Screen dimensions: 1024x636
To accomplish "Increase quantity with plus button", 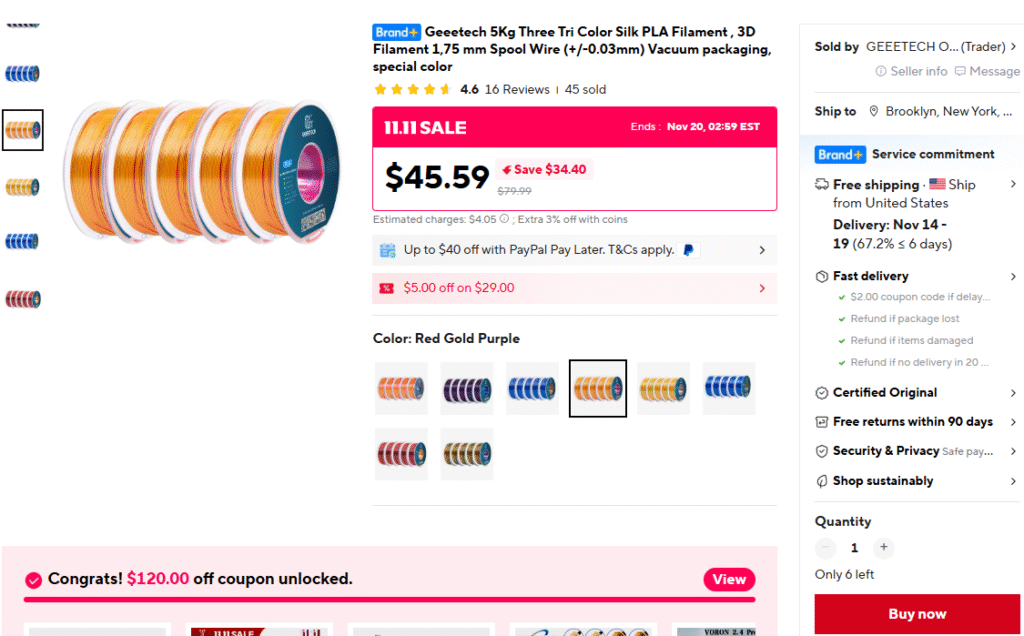I will coord(883,548).
